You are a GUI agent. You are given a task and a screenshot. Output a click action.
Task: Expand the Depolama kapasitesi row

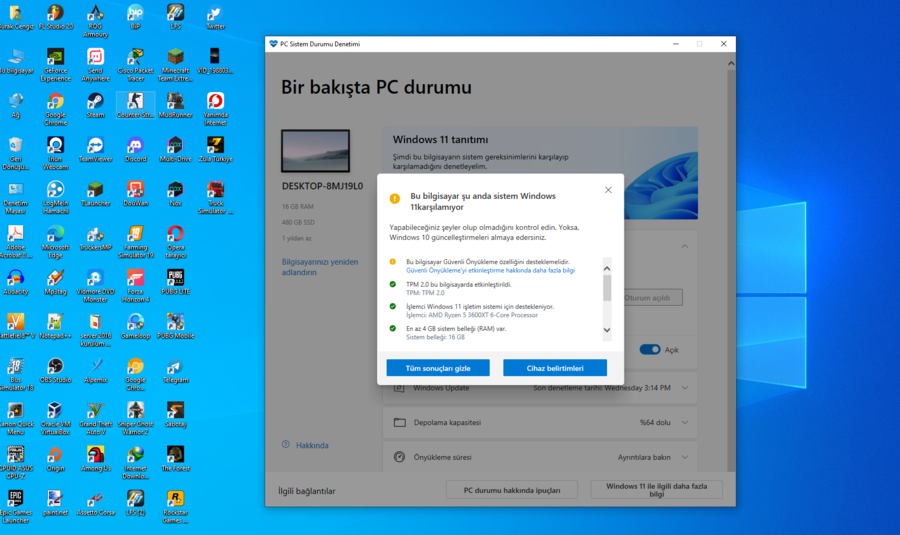(540, 422)
